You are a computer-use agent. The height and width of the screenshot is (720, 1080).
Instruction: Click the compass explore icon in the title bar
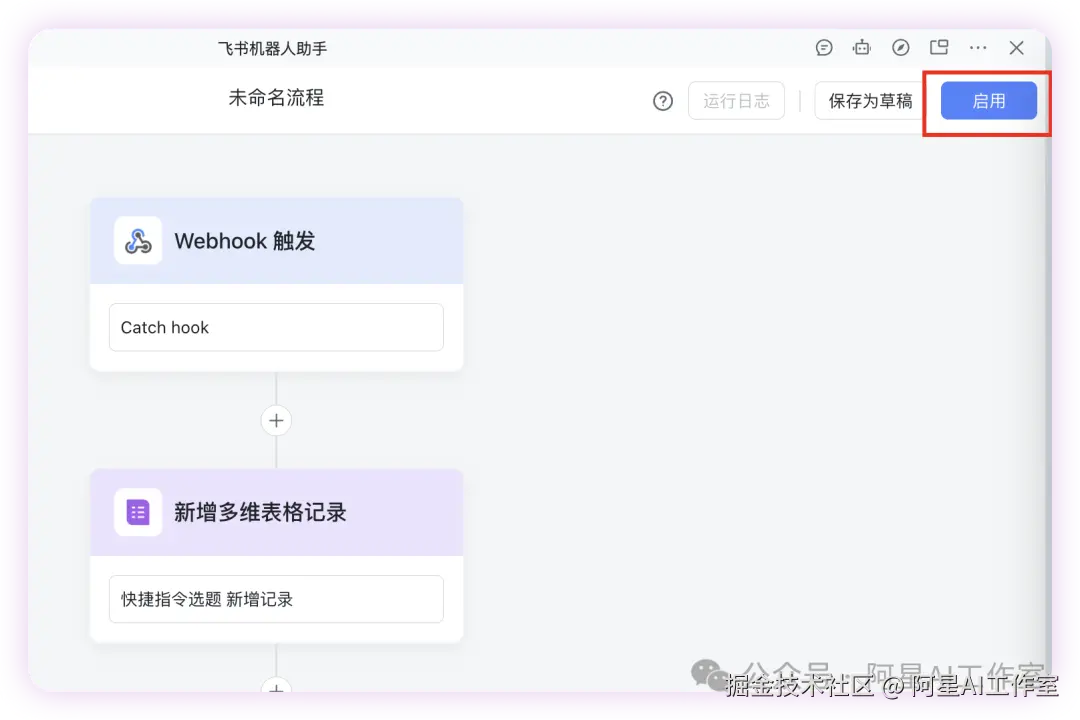900,47
